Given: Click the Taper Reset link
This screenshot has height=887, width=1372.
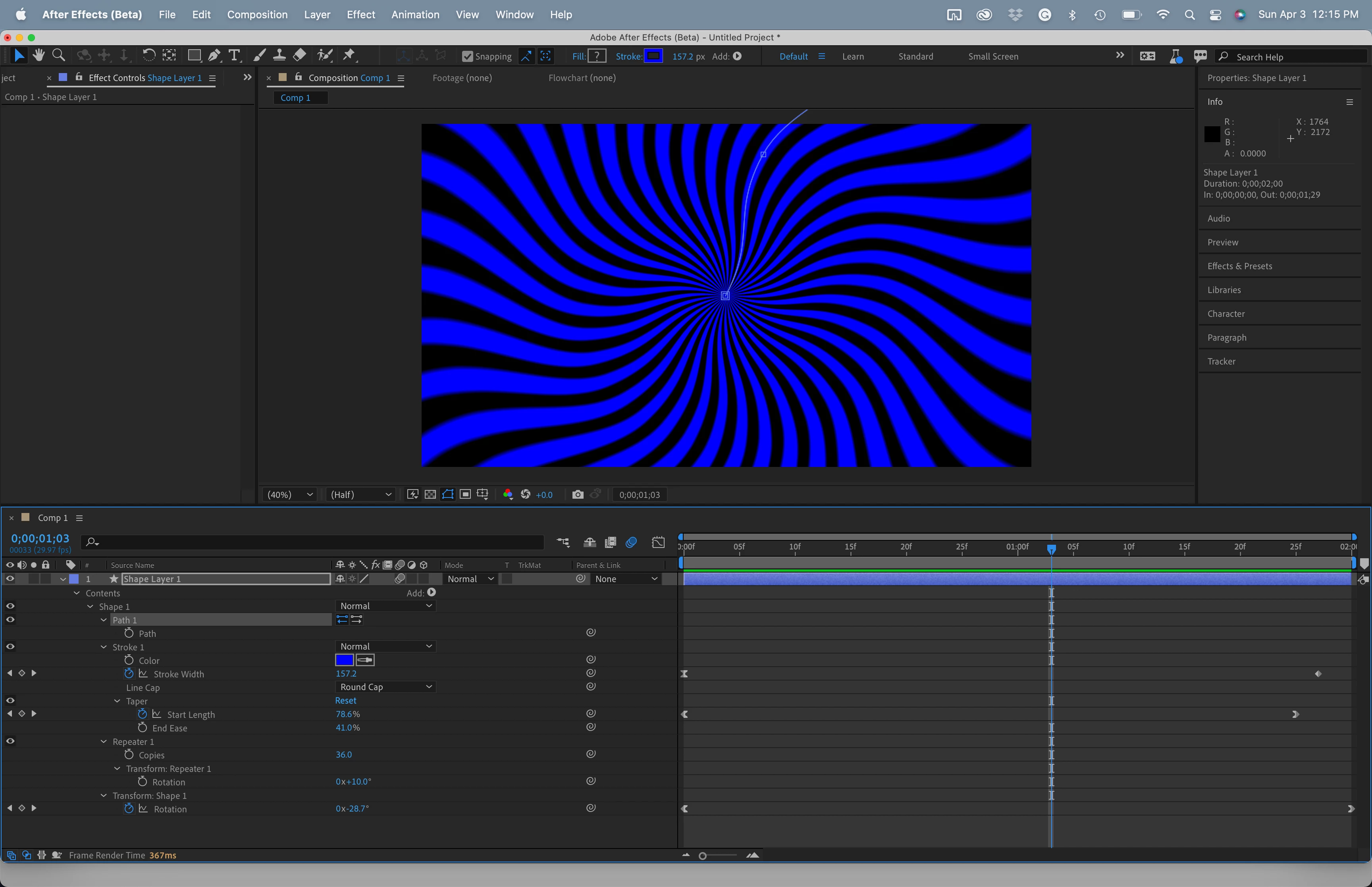Looking at the screenshot, I should [x=345, y=700].
